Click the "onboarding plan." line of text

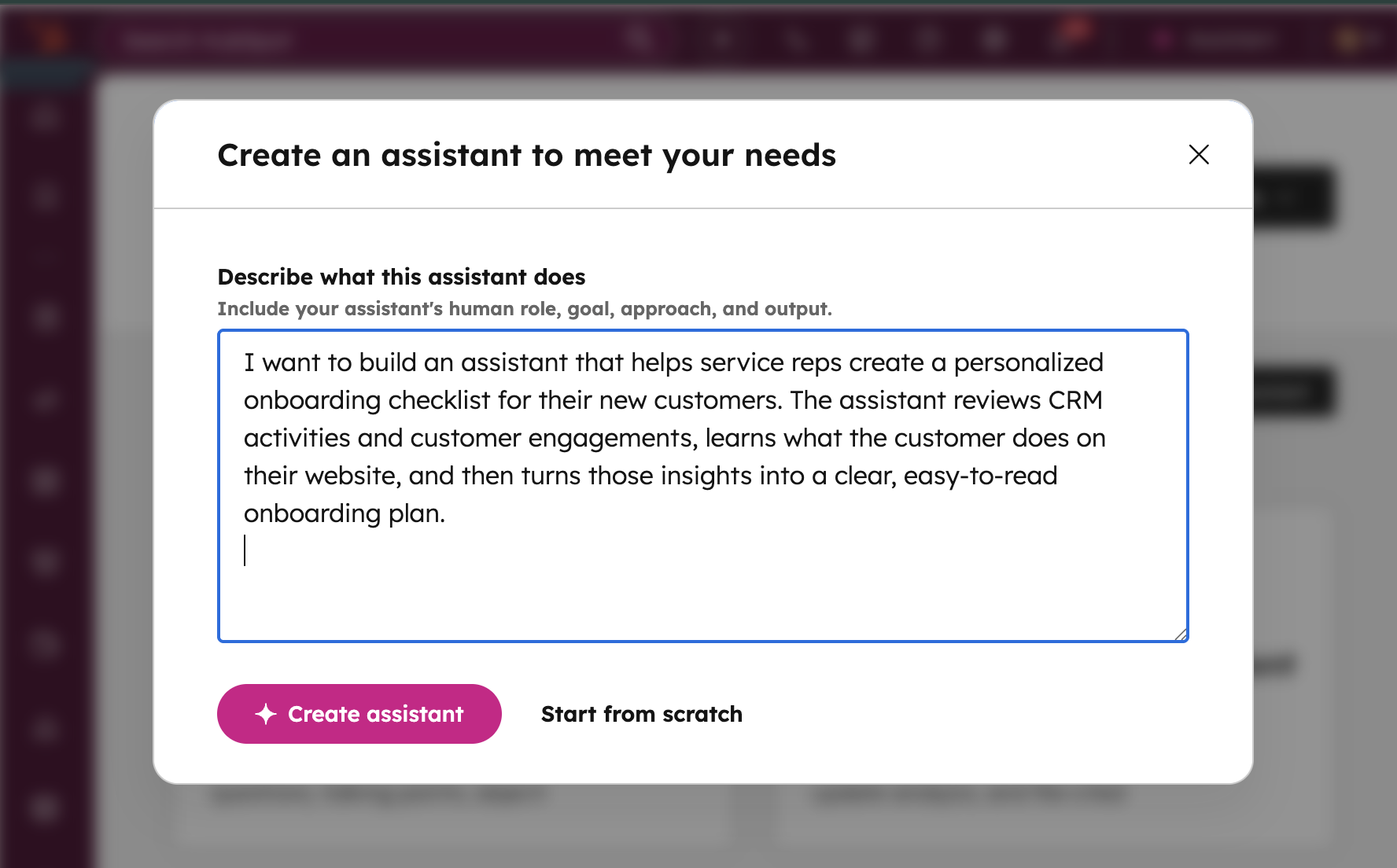click(x=345, y=513)
